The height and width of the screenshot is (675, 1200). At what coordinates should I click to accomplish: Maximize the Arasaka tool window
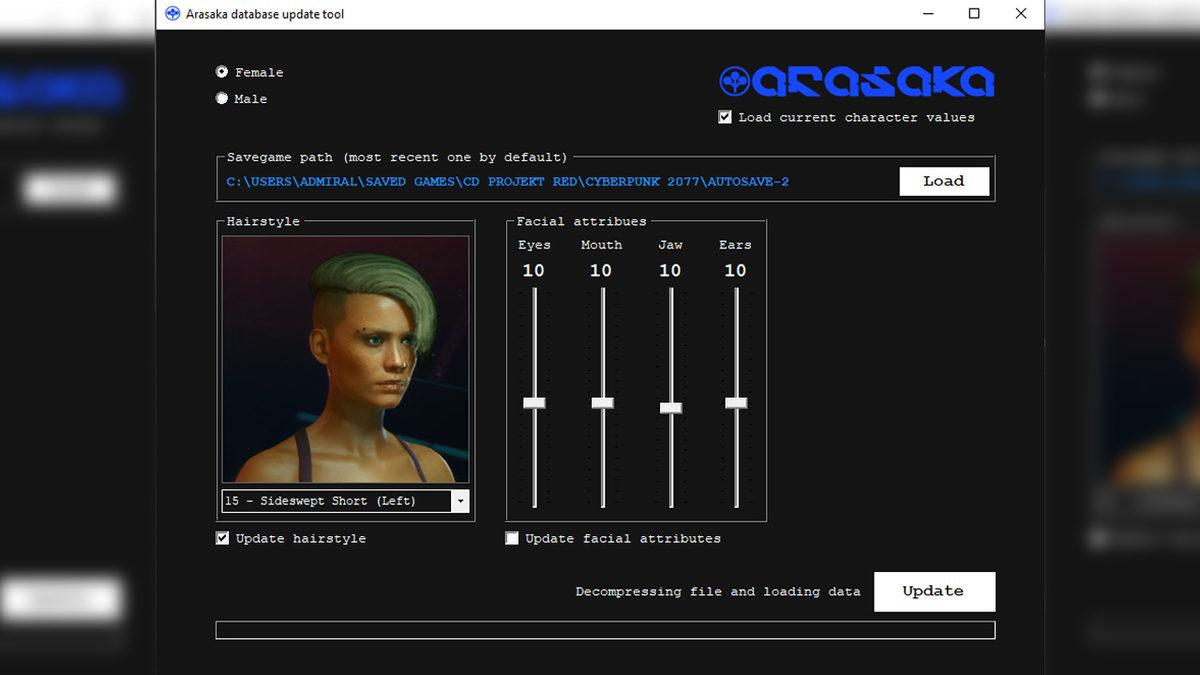tap(974, 14)
